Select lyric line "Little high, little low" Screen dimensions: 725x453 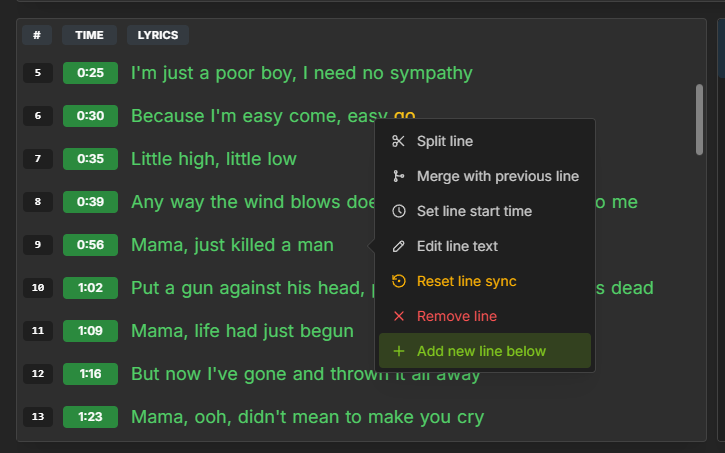(214, 159)
